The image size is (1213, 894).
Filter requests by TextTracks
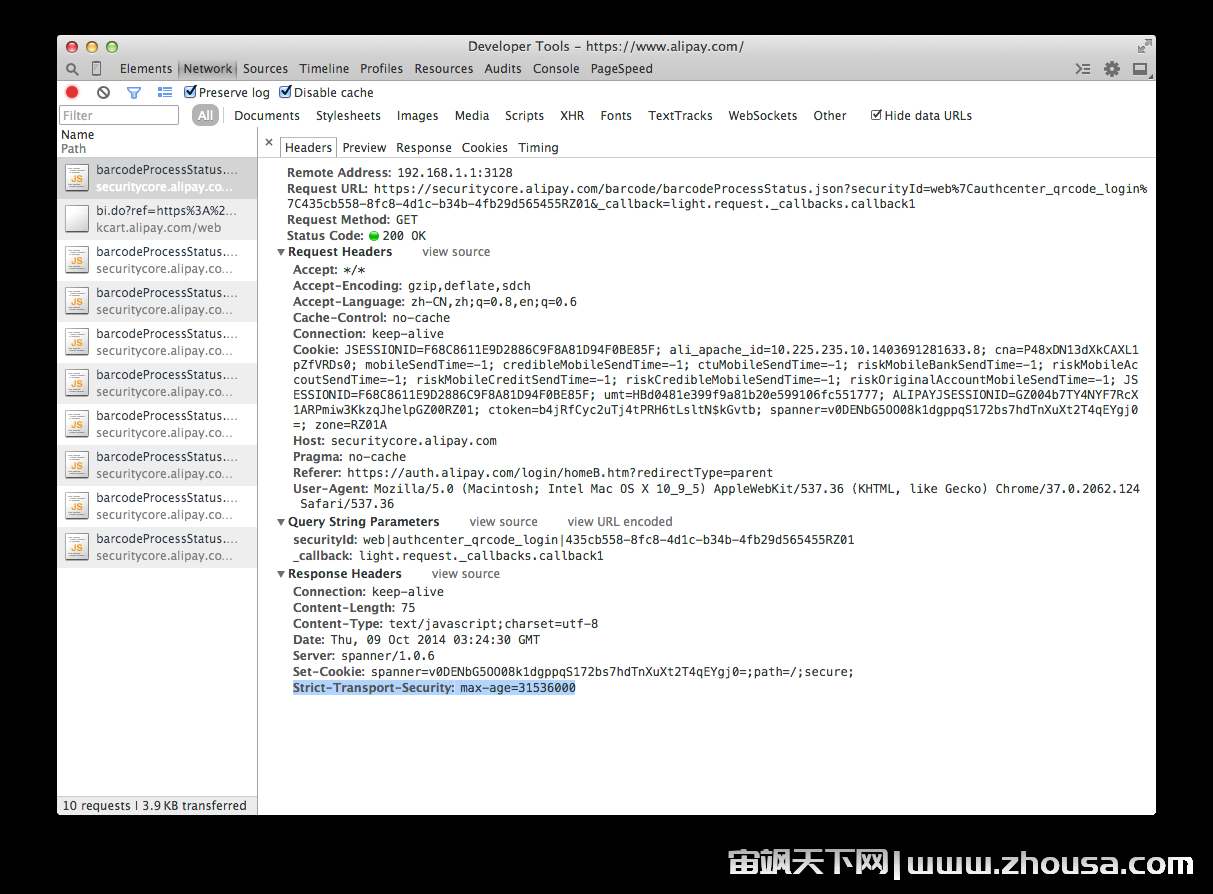[680, 115]
